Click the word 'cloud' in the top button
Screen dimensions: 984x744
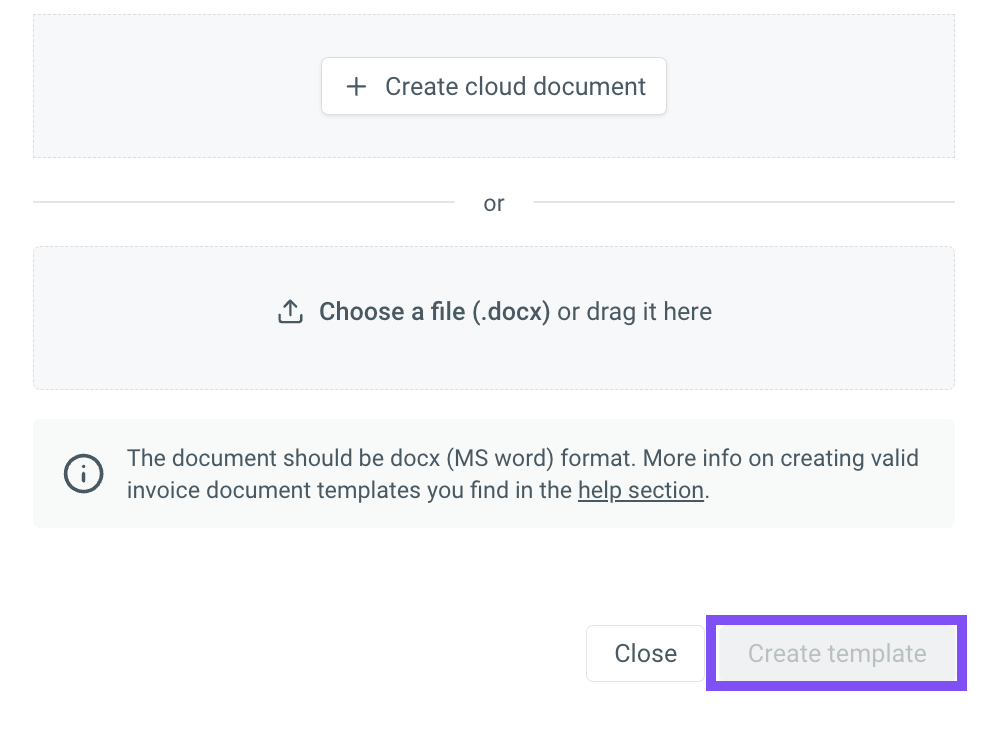click(x=496, y=87)
